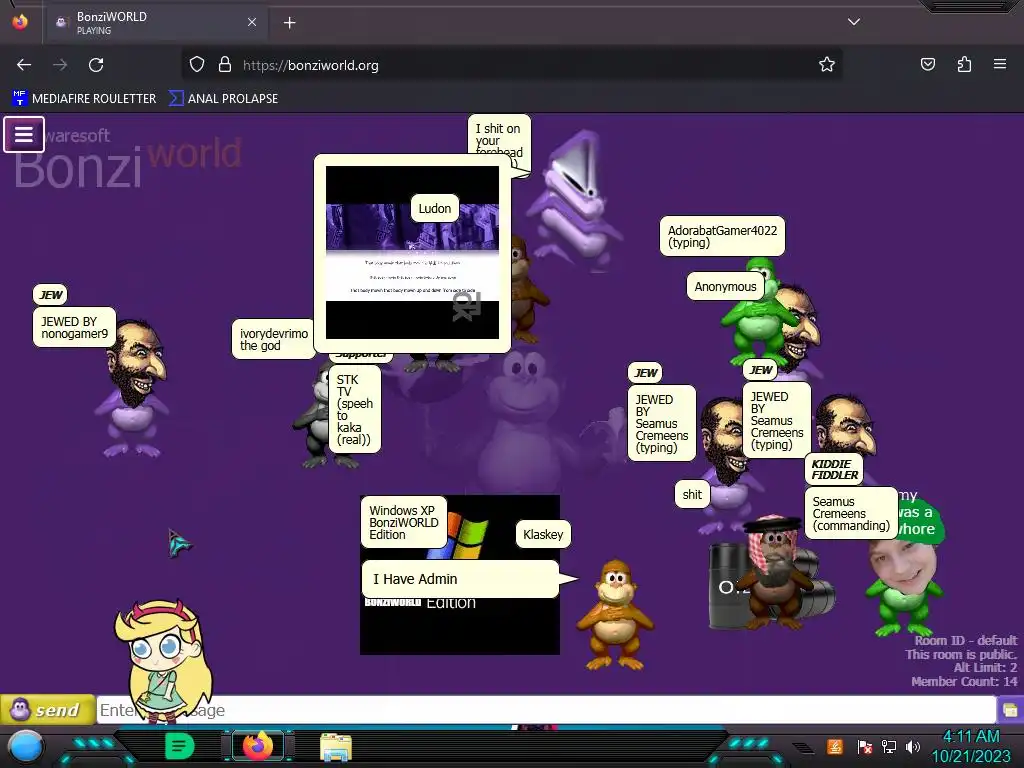Open the Firefox application menu
The height and width of the screenshot is (768, 1024).
click(1000, 65)
